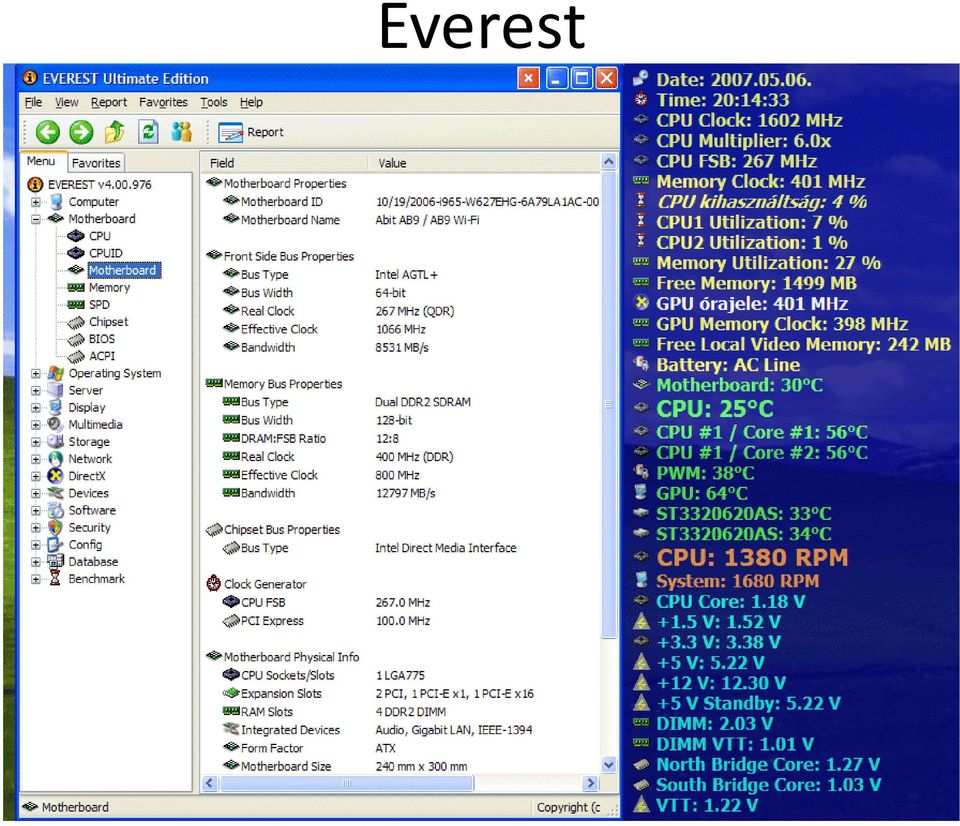Open the users/community icon in toolbar
The image size is (960, 826).
(x=181, y=131)
